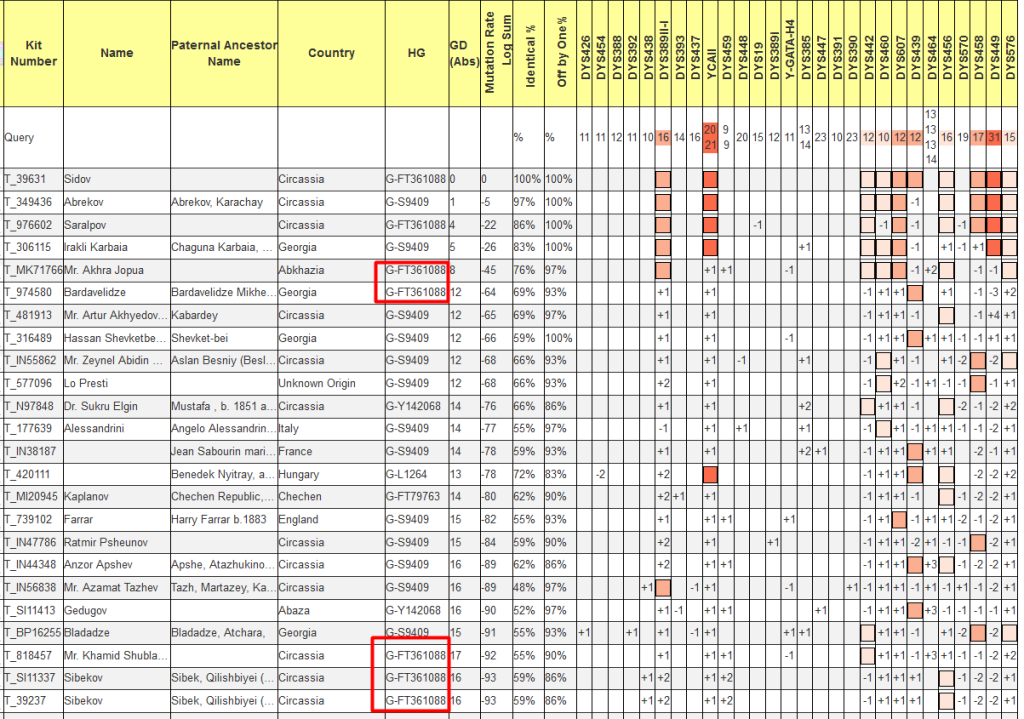Select the Abkhazia country cell
This screenshot has width=1024, height=719.
coord(305,270)
